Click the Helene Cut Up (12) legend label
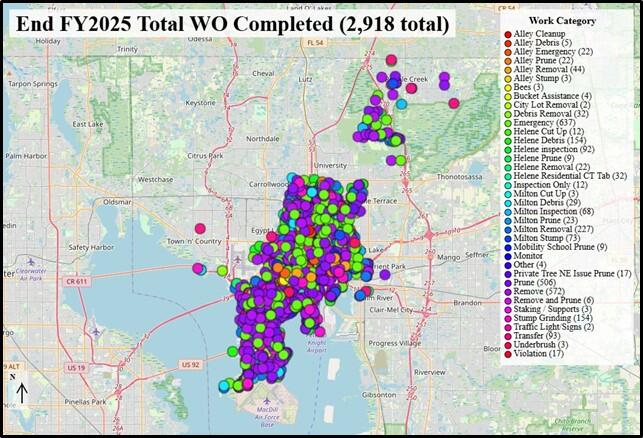643x438 pixels. [x=549, y=132]
